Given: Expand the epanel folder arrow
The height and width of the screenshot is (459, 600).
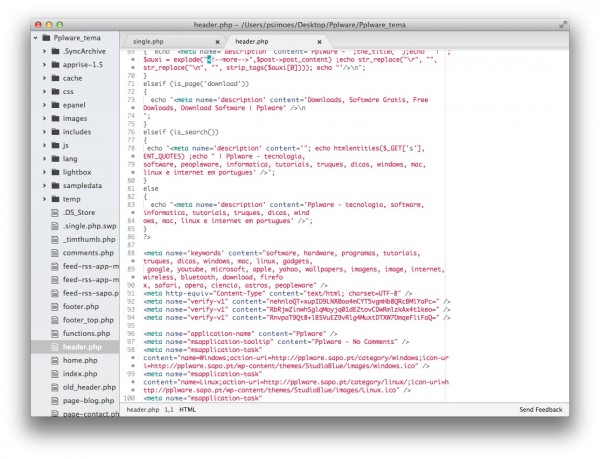Looking at the screenshot, I should (44, 105).
